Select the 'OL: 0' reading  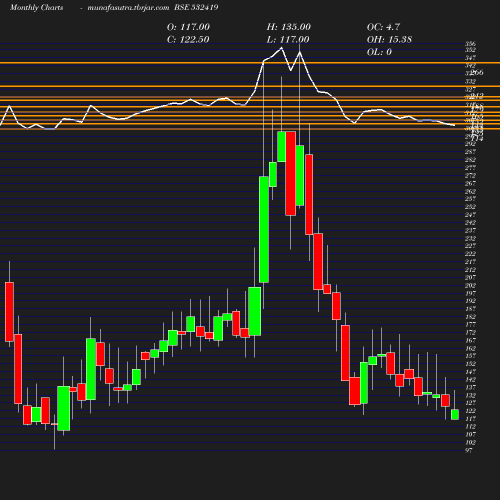[379, 52]
